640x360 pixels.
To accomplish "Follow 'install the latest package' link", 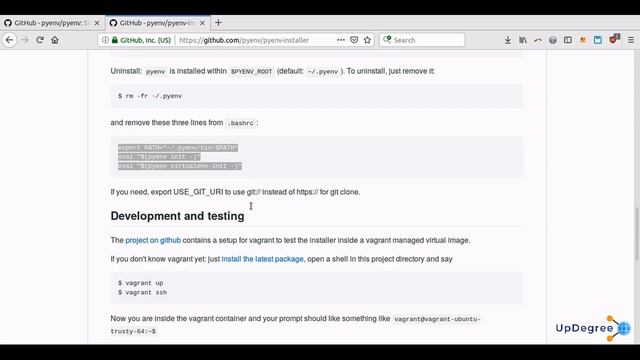I will coord(262,259).
